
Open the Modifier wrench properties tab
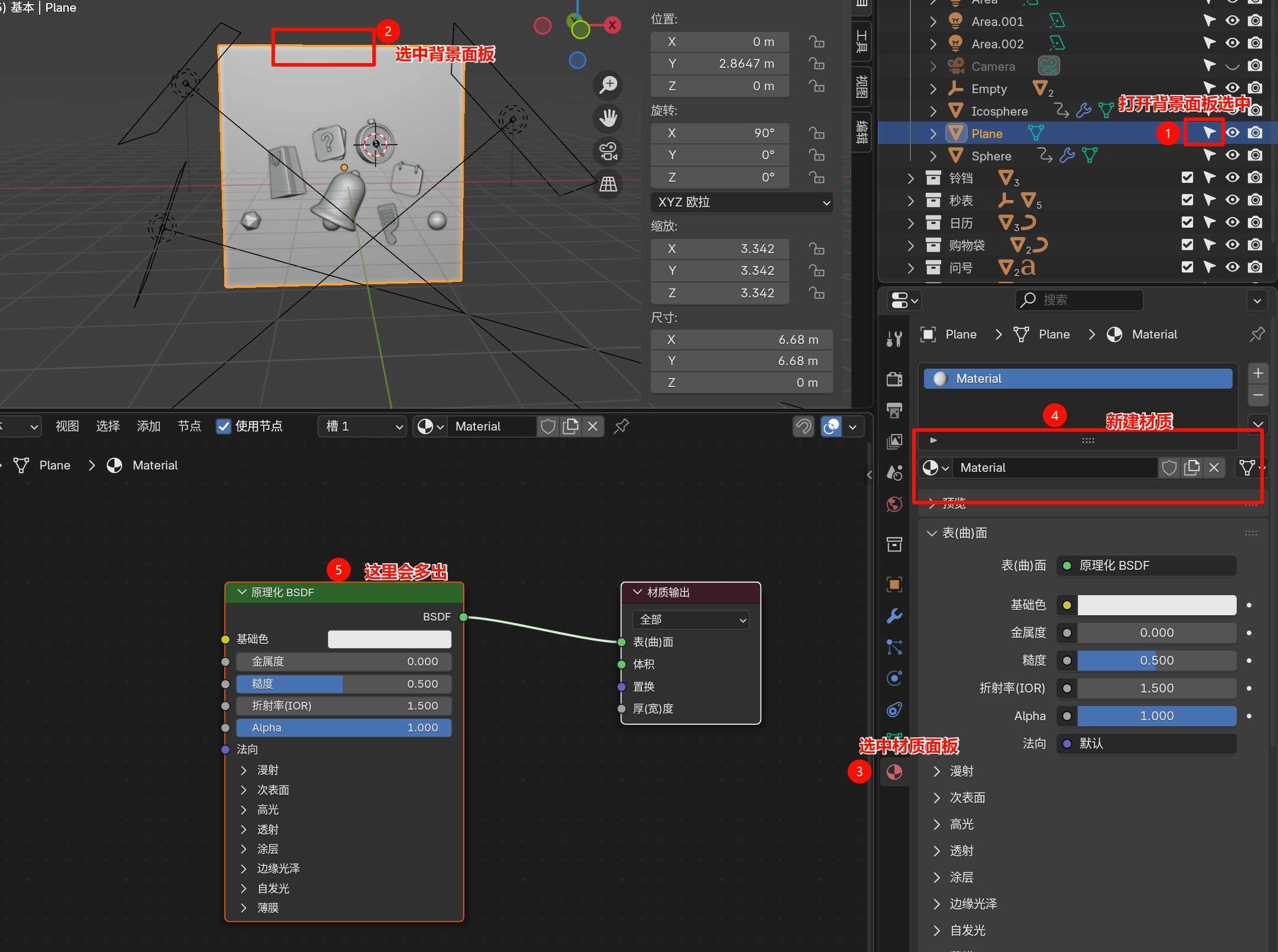click(894, 616)
